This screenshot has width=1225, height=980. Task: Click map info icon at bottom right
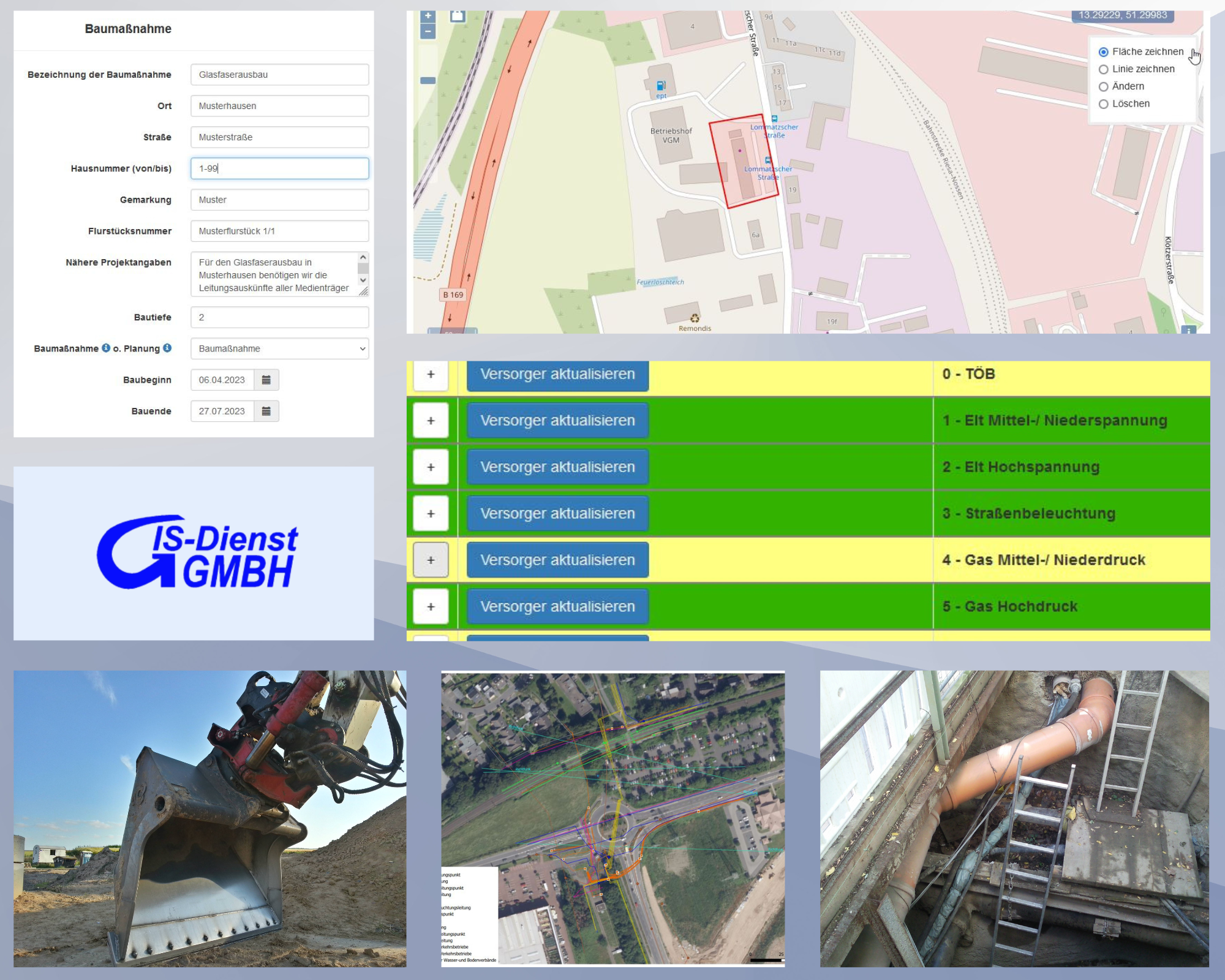coord(1188,331)
